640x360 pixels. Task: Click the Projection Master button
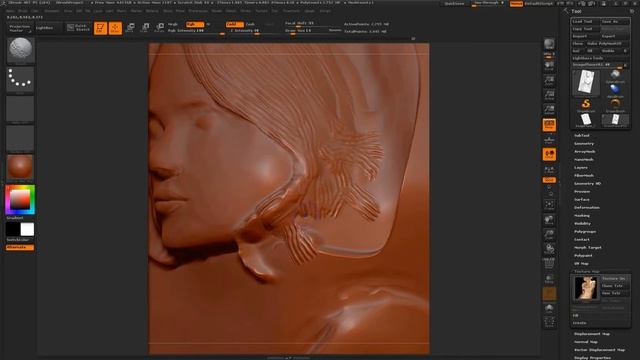(20, 28)
